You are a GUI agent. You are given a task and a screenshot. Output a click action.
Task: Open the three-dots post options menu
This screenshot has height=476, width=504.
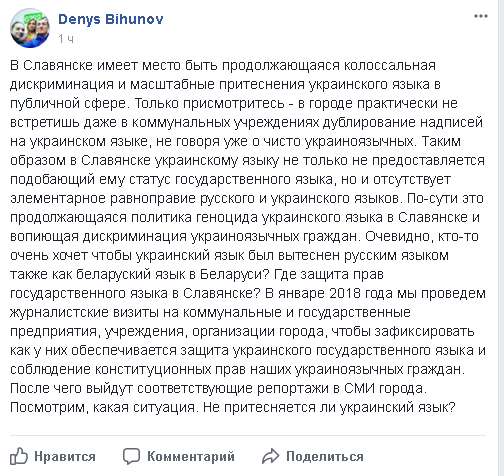pyautogui.click(x=481, y=16)
